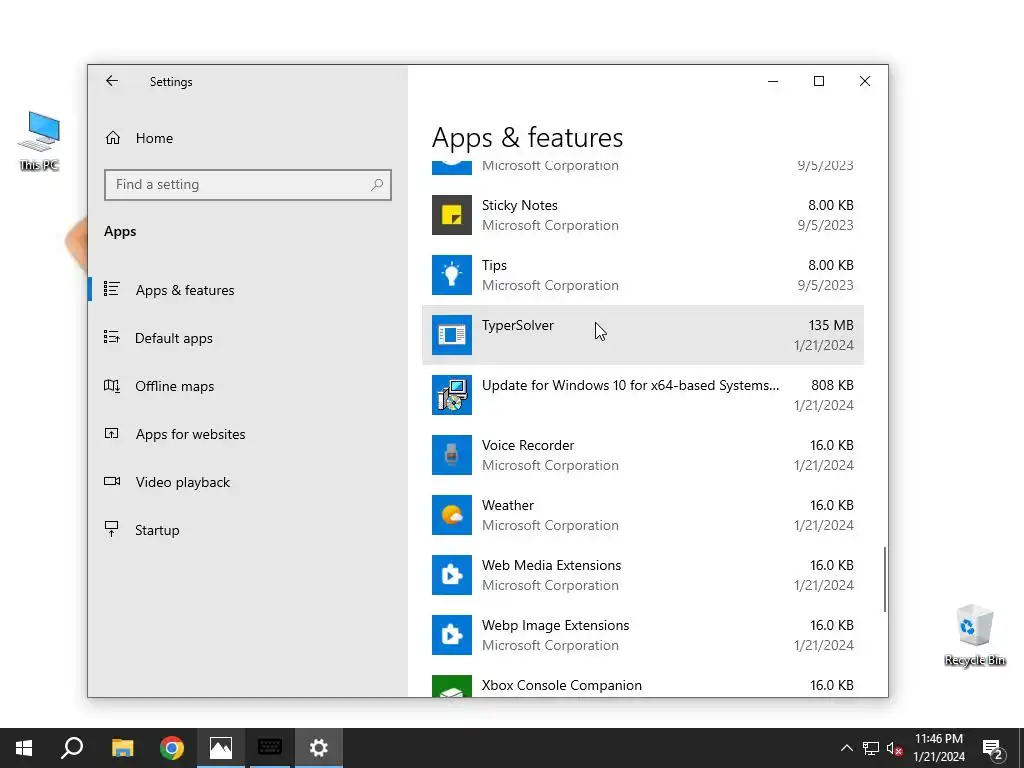
Task: Open This PC desktop icon
Action: pos(40,141)
